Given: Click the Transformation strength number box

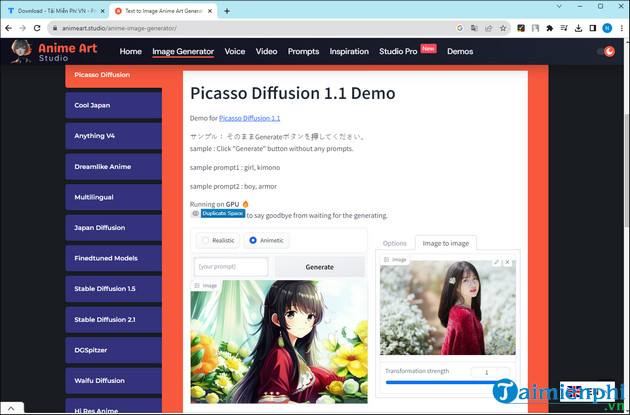Looking at the screenshot, I should [490, 372].
